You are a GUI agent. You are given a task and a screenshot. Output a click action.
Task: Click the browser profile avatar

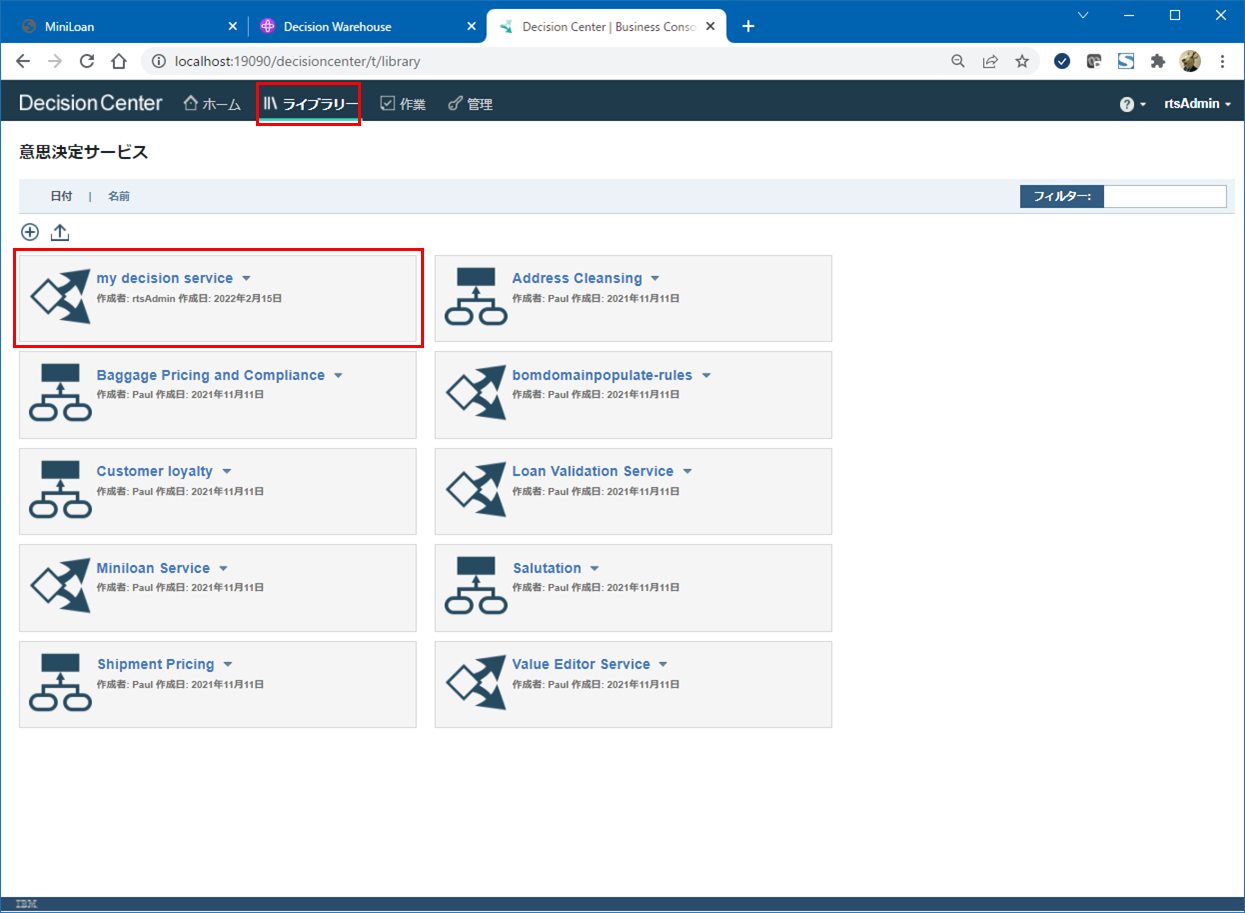click(1190, 61)
